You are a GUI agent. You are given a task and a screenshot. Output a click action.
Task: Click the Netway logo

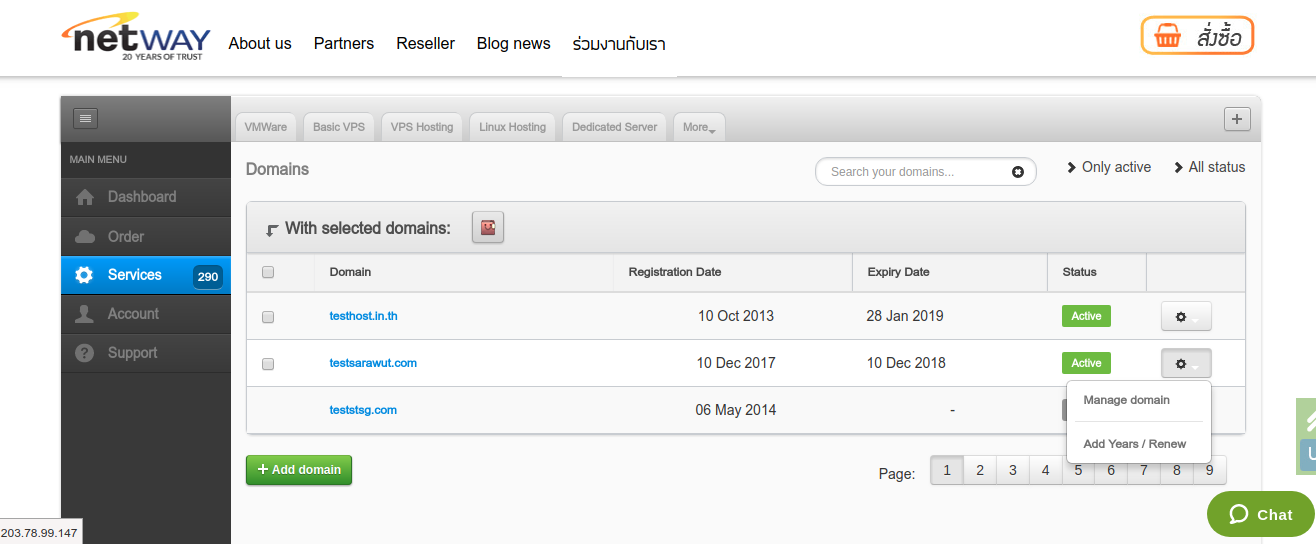coord(136,38)
